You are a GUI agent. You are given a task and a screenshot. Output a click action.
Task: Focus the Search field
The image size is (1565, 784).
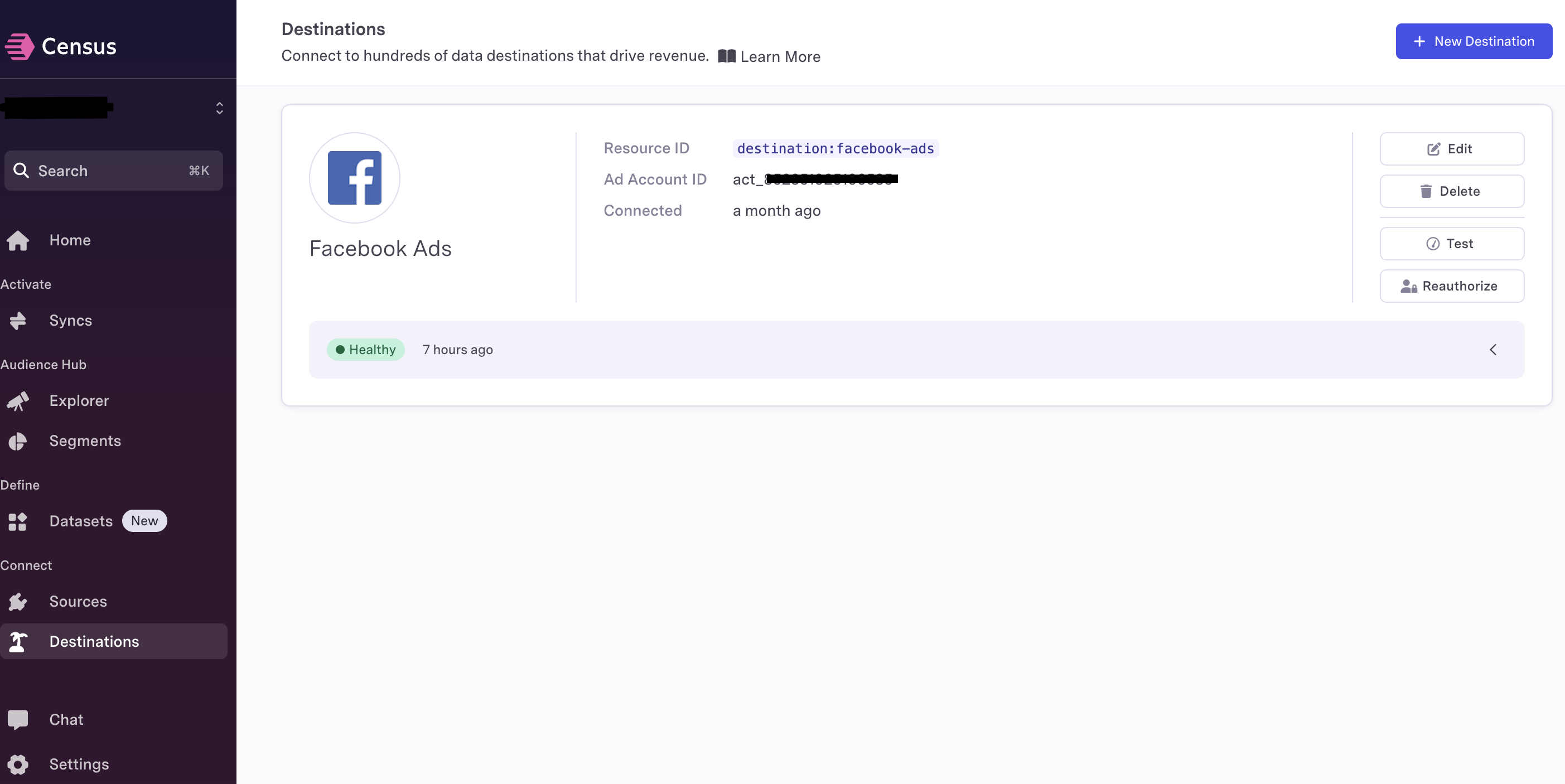coord(114,171)
